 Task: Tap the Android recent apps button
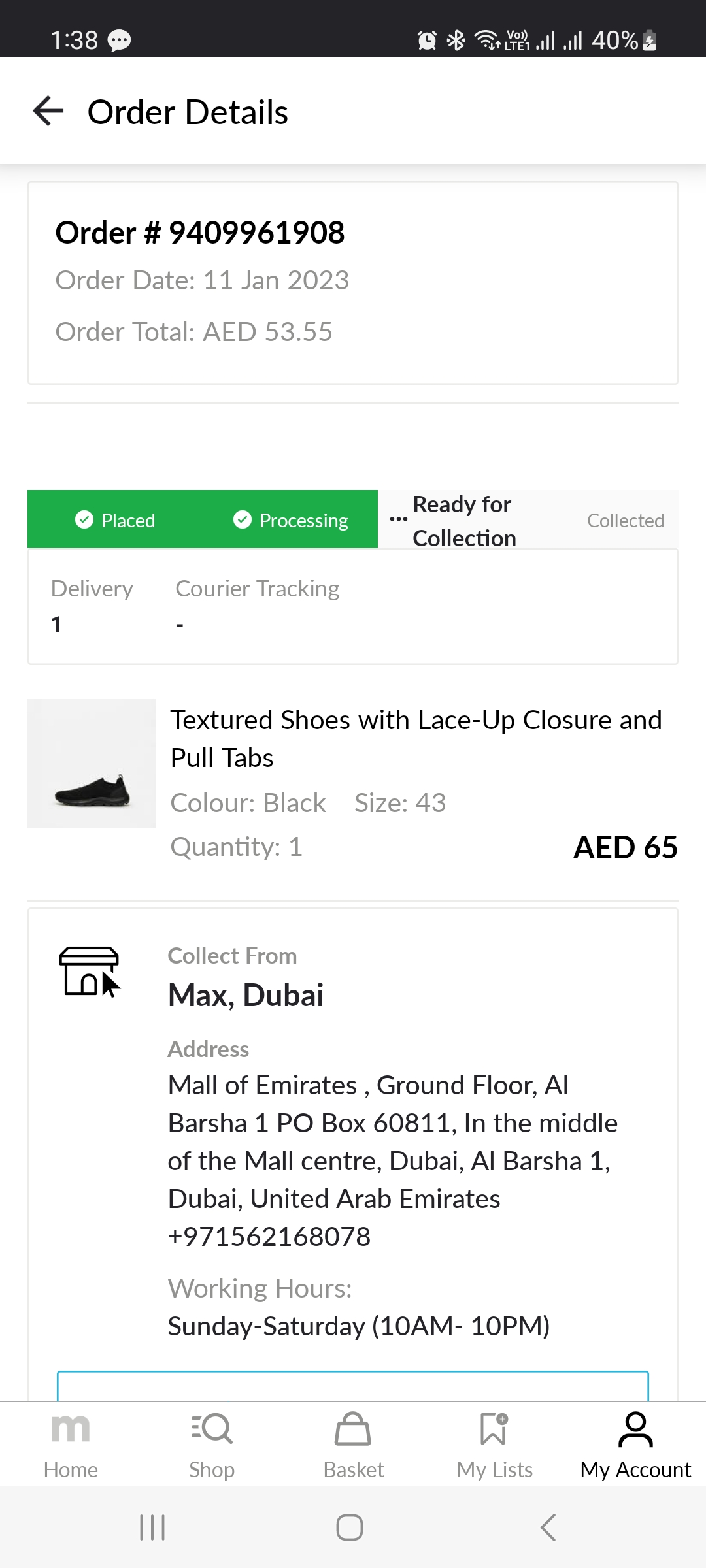152,1527
